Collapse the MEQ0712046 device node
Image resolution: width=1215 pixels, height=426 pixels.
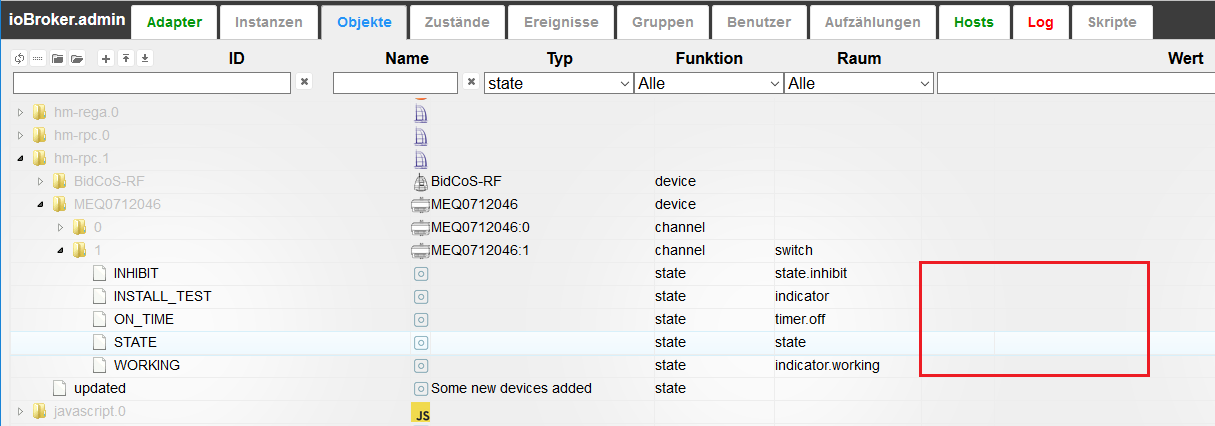tap(40, 205)
